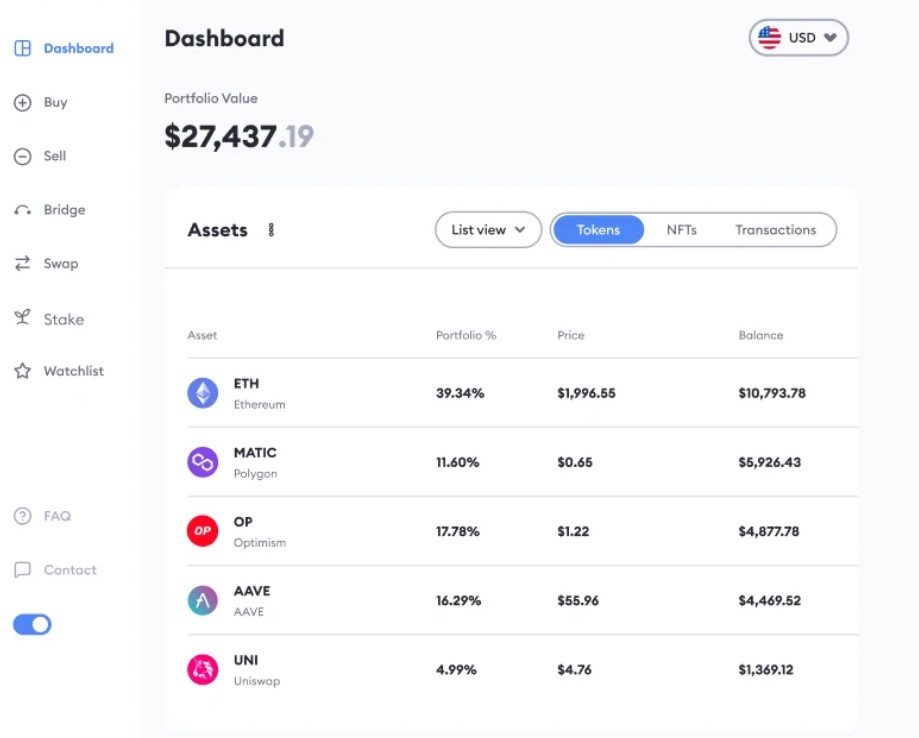
Task: Click the Bridge icon
Action: [x=22, y=209]
